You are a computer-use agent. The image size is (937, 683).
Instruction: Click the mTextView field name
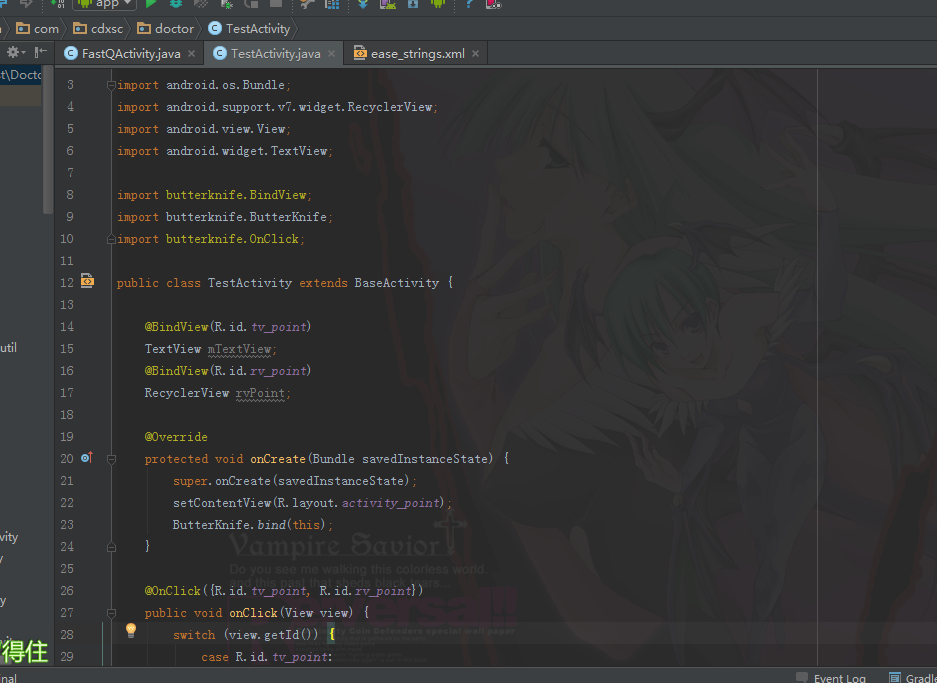[x=240, y=349]
